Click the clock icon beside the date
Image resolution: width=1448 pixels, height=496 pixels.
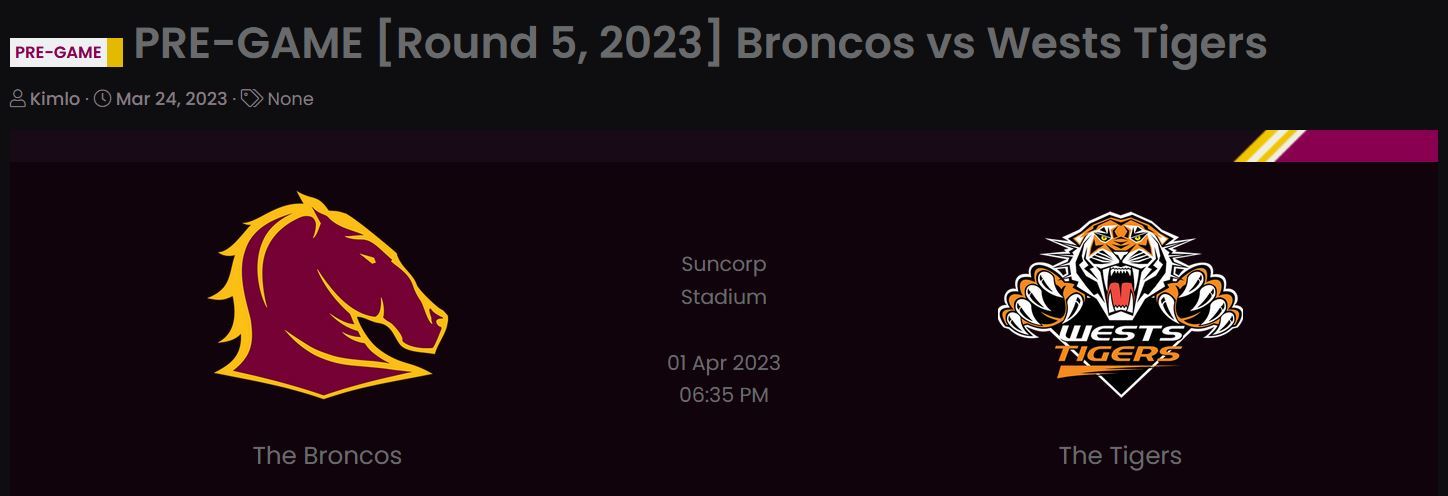[102, 98]
